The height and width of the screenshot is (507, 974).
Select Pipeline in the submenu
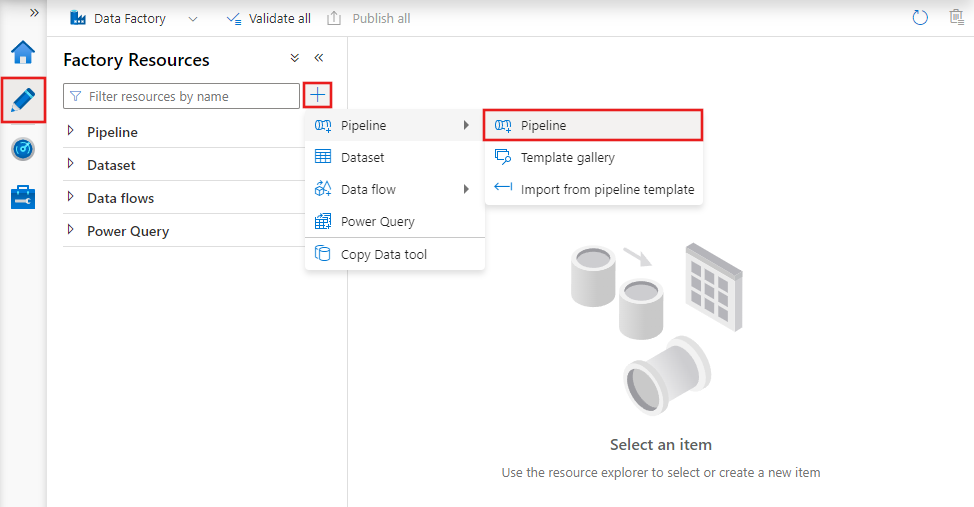click(593, 126)
